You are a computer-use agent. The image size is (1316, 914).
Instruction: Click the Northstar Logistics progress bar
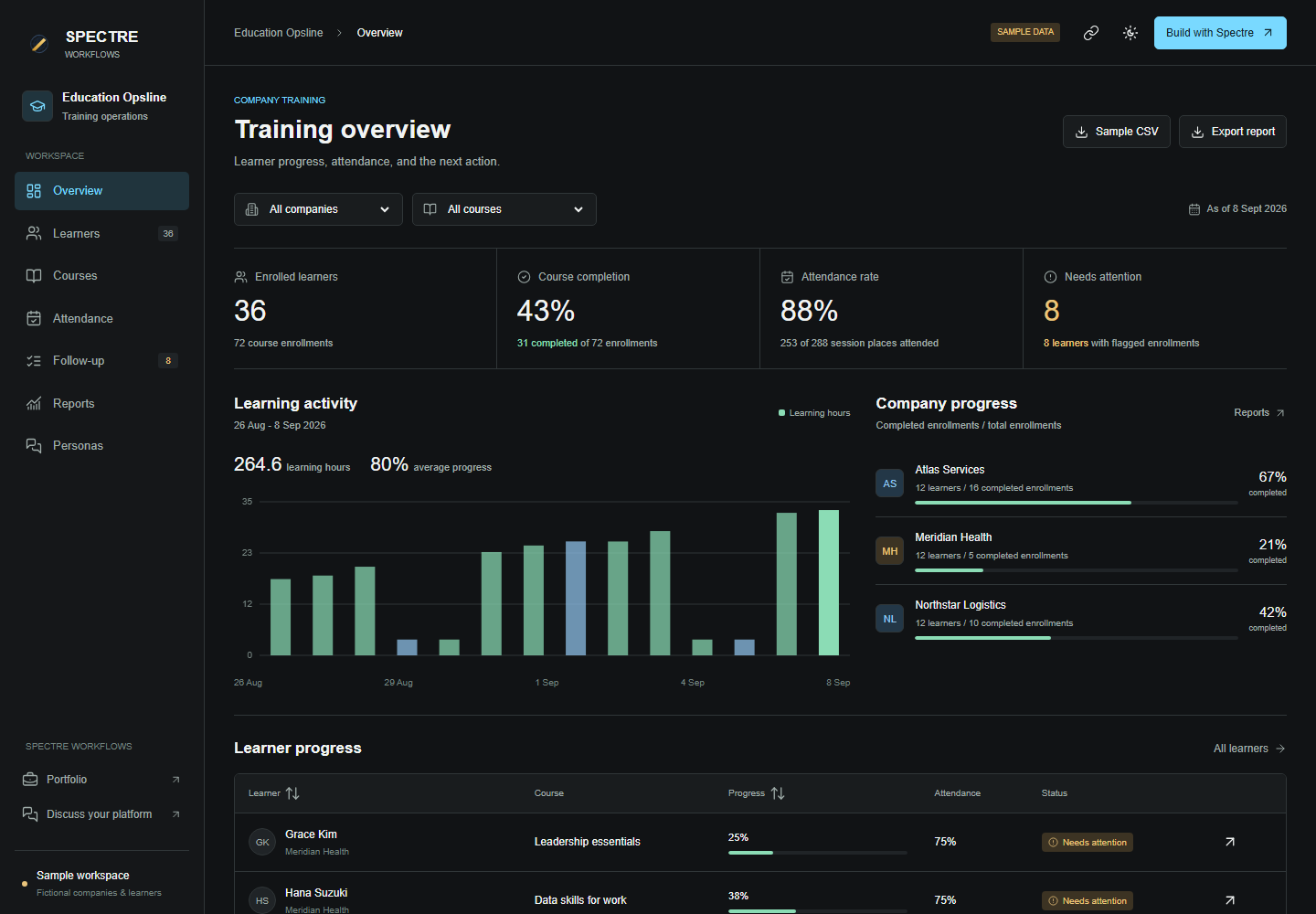pos(1077,638)
